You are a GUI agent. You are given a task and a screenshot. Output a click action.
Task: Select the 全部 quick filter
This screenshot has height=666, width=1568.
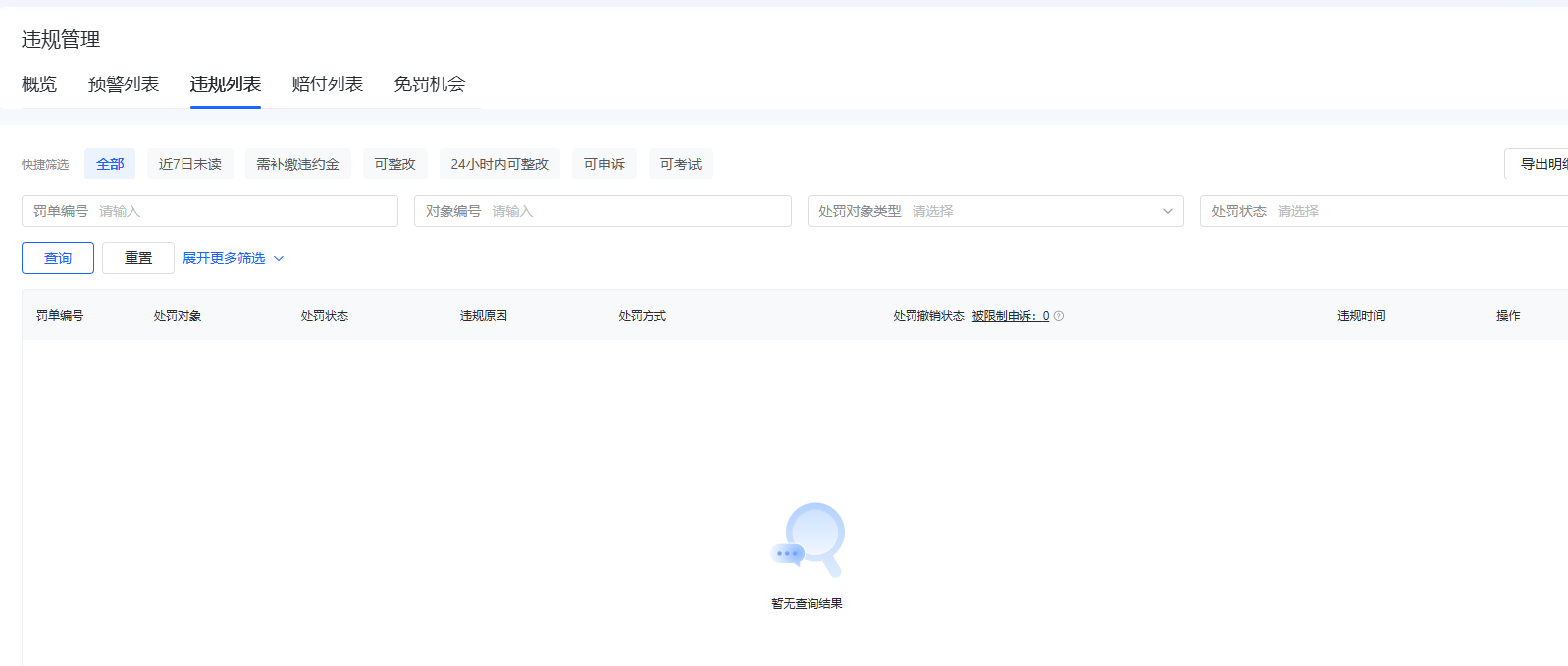110,164
